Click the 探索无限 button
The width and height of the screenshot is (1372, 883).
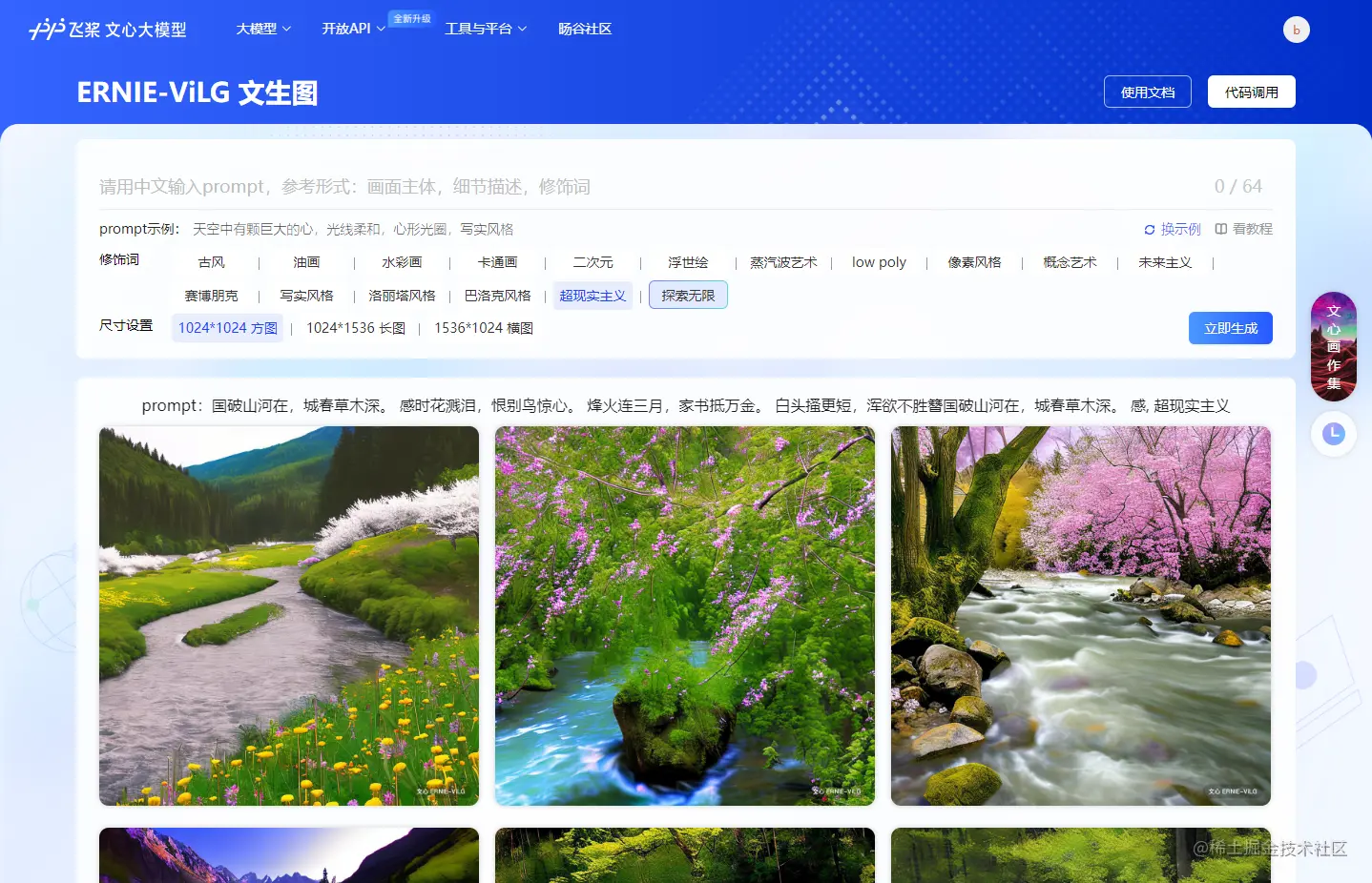(x=688, y=296)
